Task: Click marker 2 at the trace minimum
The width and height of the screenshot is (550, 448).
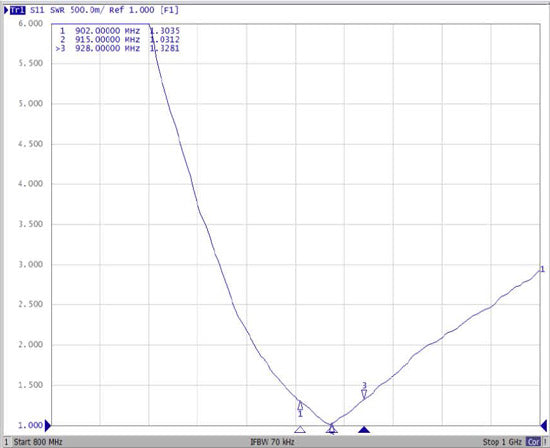Action: 332,428
